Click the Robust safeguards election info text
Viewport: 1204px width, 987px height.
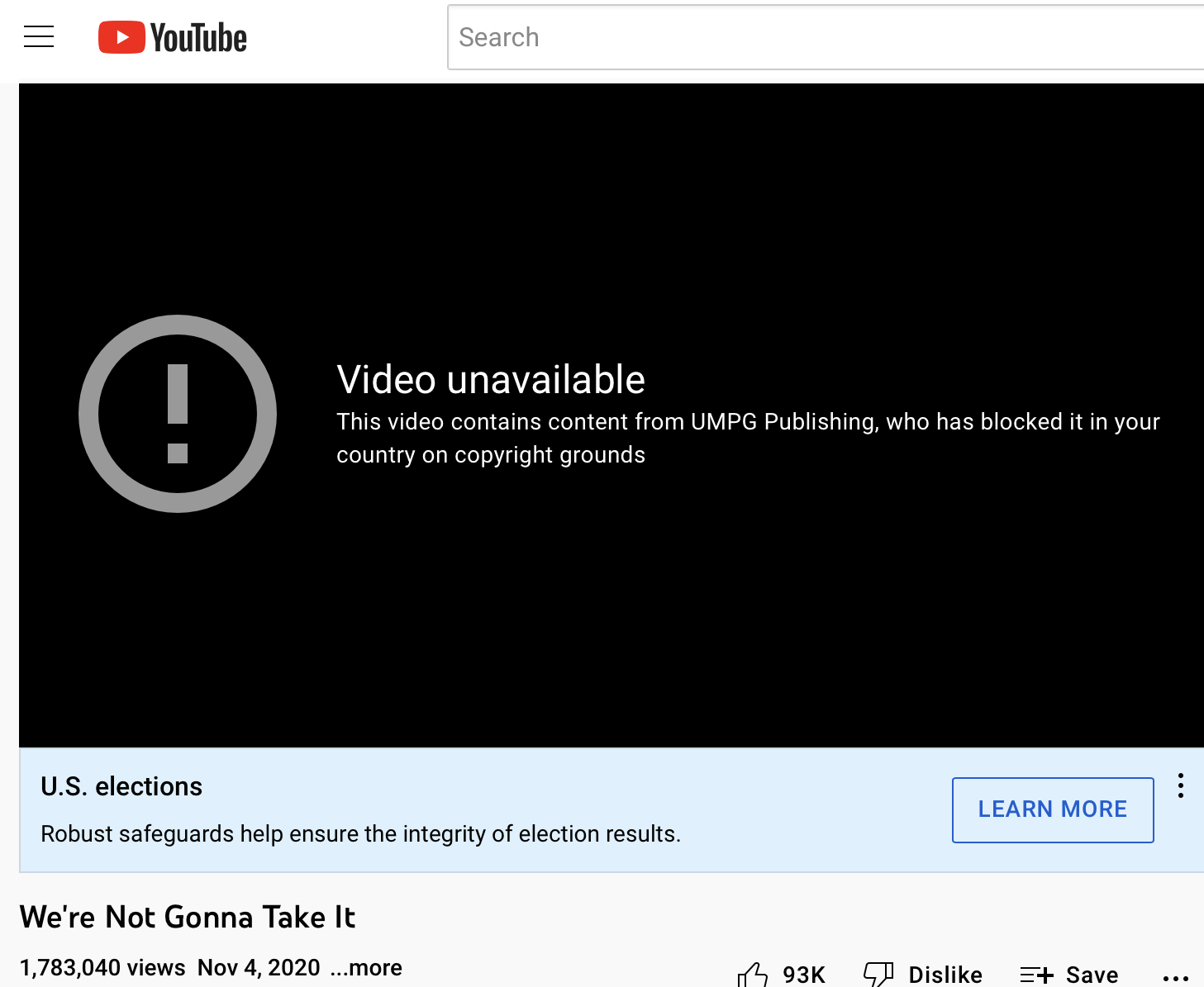[360, 834]
